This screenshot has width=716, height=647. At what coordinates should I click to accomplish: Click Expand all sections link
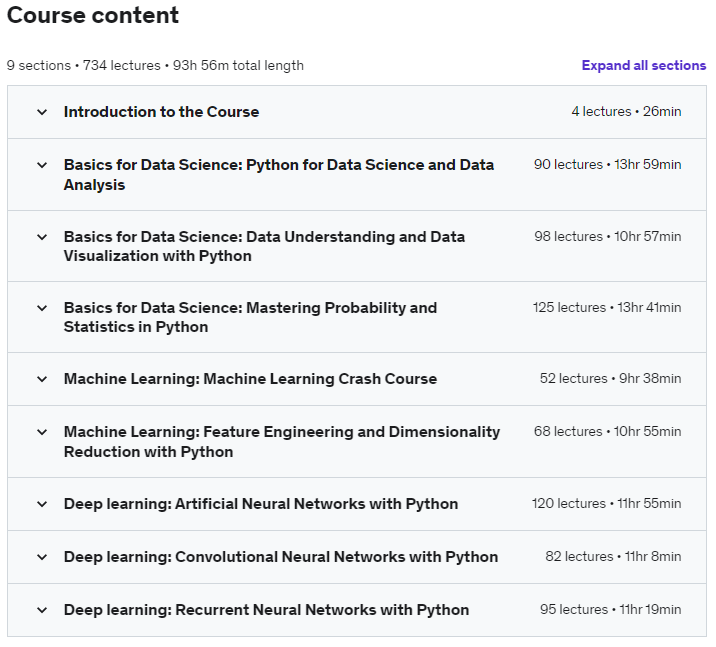(x=643, y=66)
